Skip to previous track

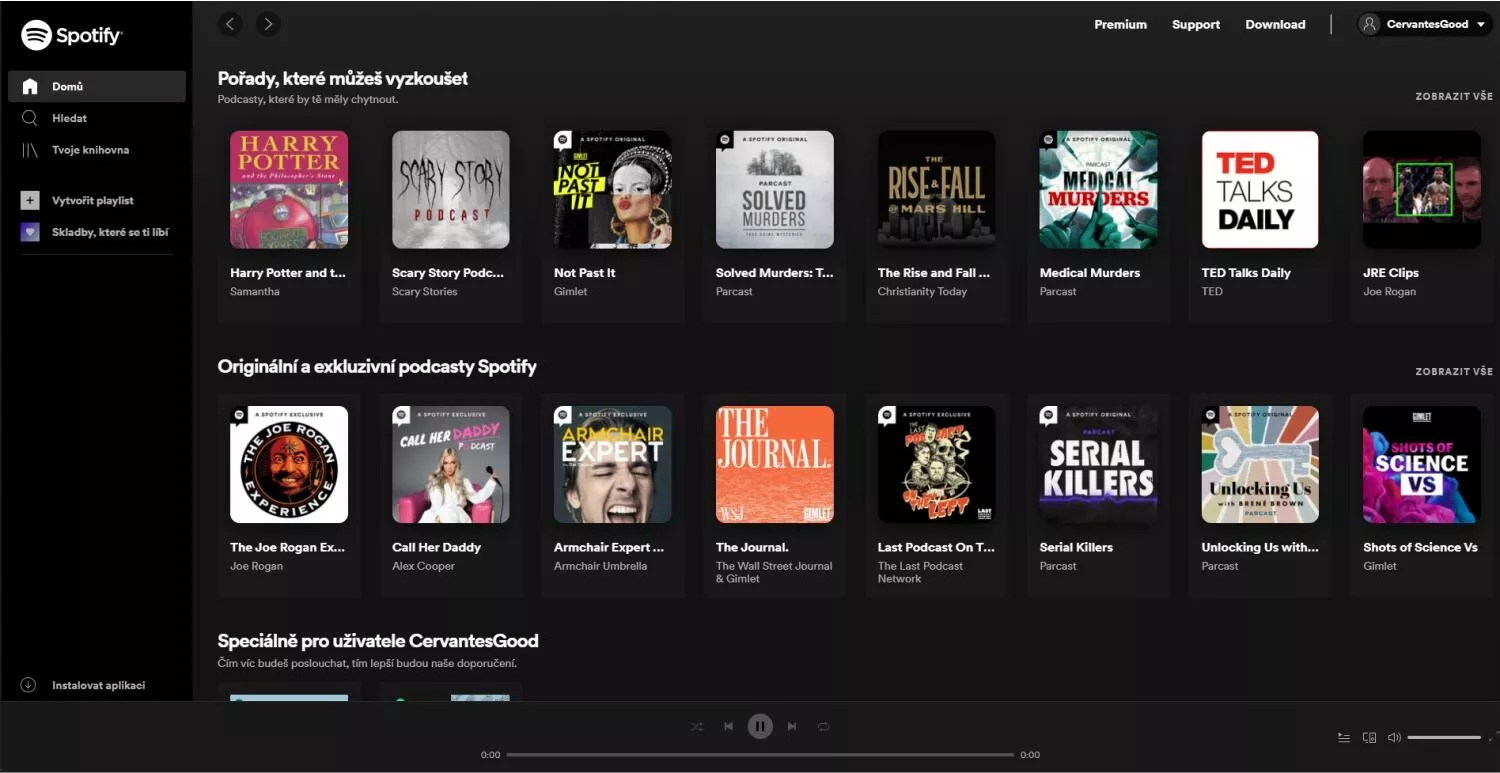728,727
